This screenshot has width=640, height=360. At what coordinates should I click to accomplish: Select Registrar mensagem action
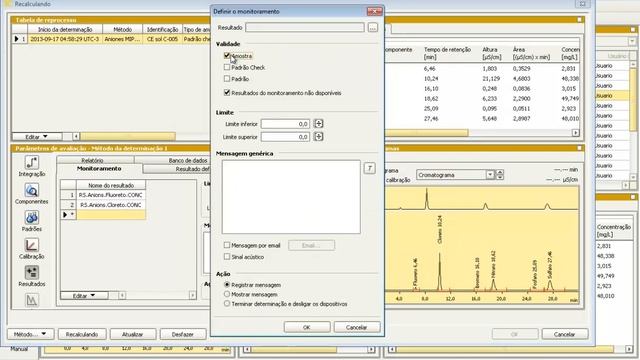click(227, 284)
